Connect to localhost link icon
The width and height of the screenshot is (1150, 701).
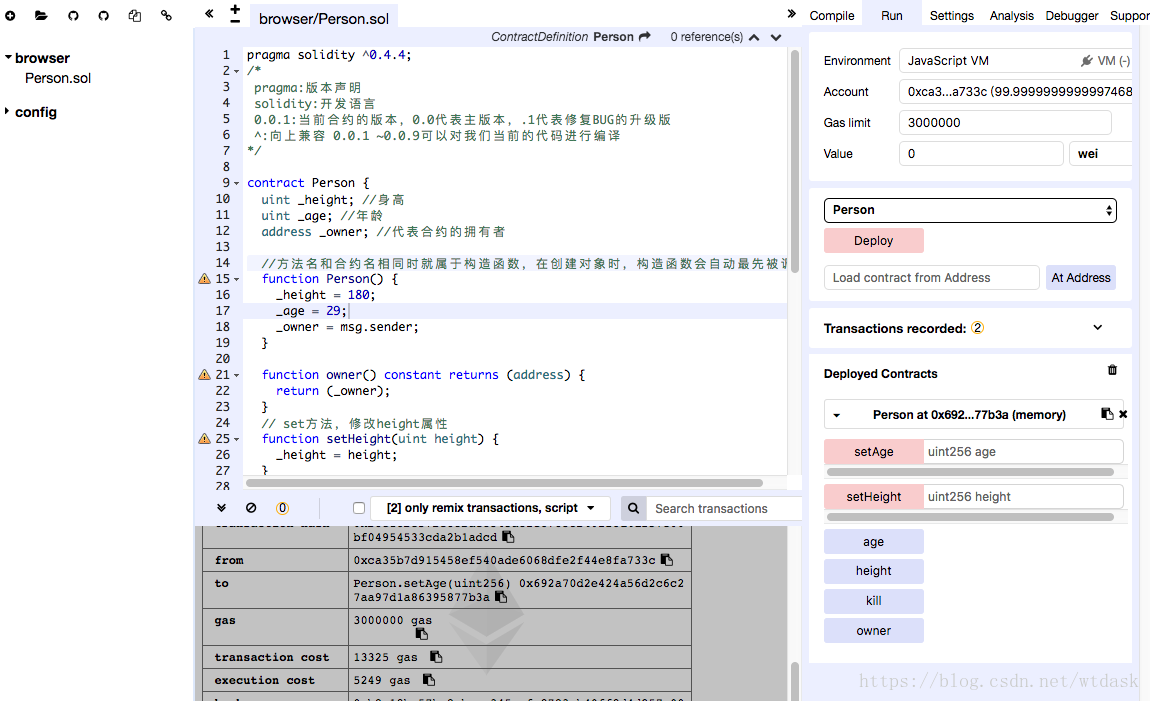[x=166, y=15]
